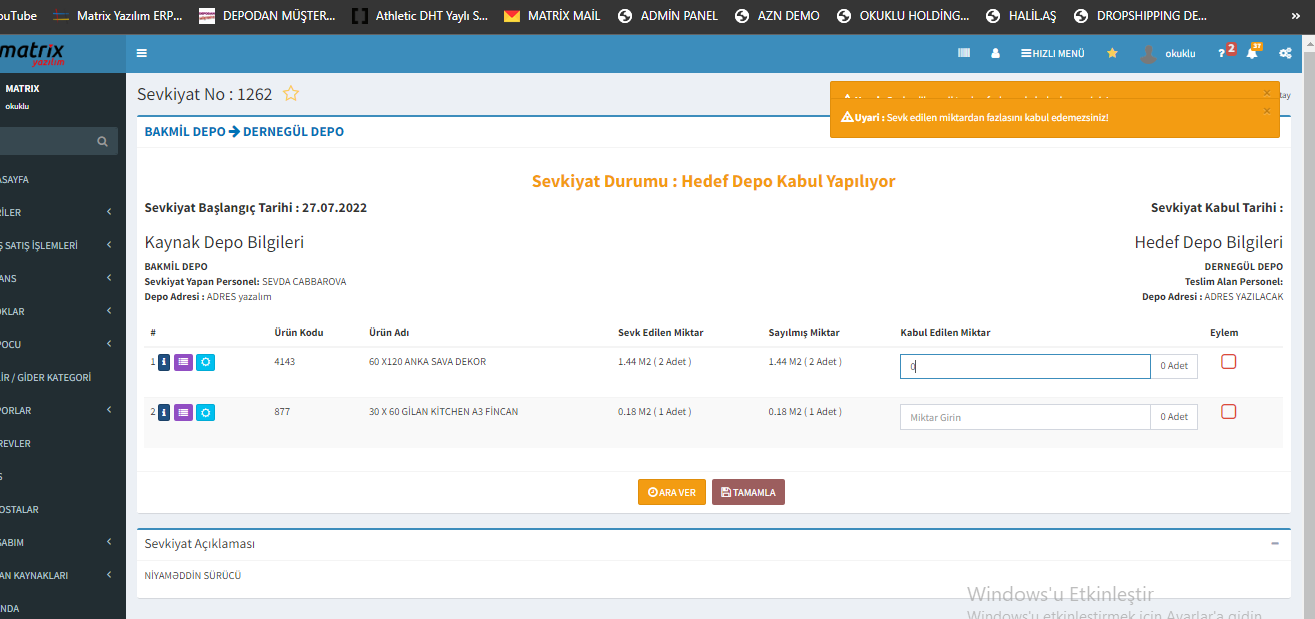The width and height of the screenshot is (1315, 619).
Task: Click the TAMAMLA button
Action: (748, 492)
